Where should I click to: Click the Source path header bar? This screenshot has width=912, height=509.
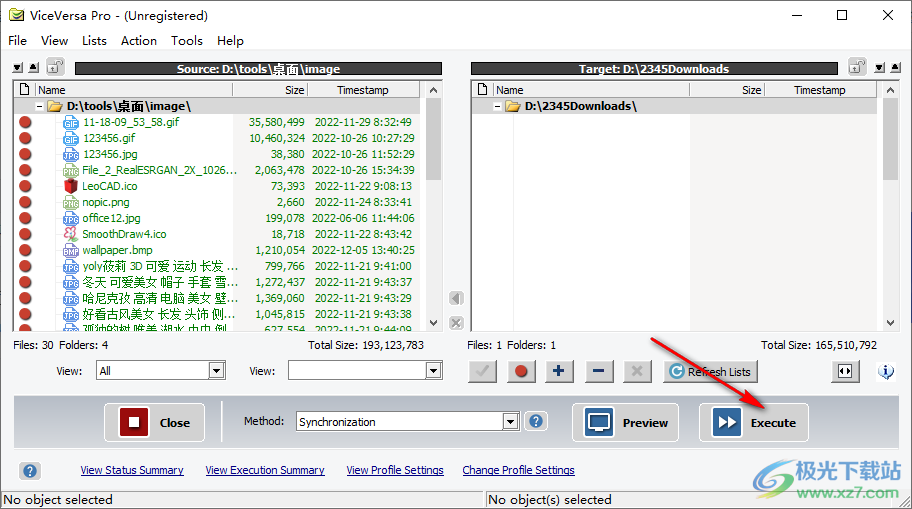258,69
